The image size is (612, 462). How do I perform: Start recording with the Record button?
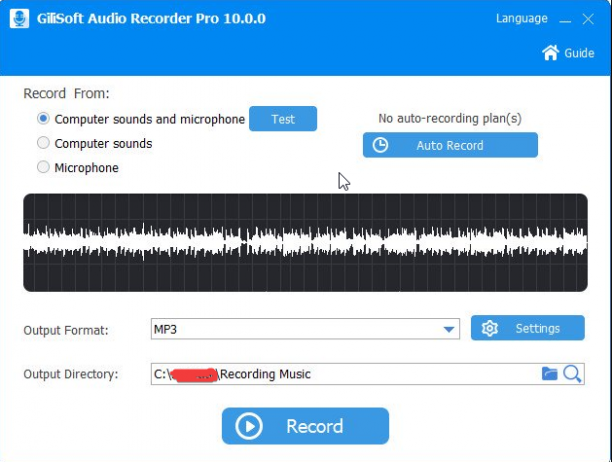(x=305, y=426)
